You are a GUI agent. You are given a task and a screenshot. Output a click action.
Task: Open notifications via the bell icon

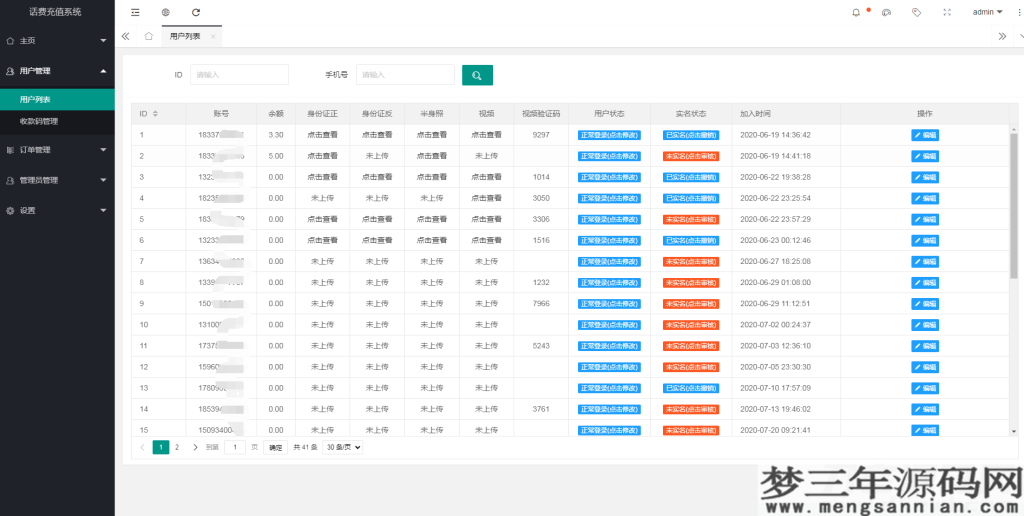tap(856, 12)
